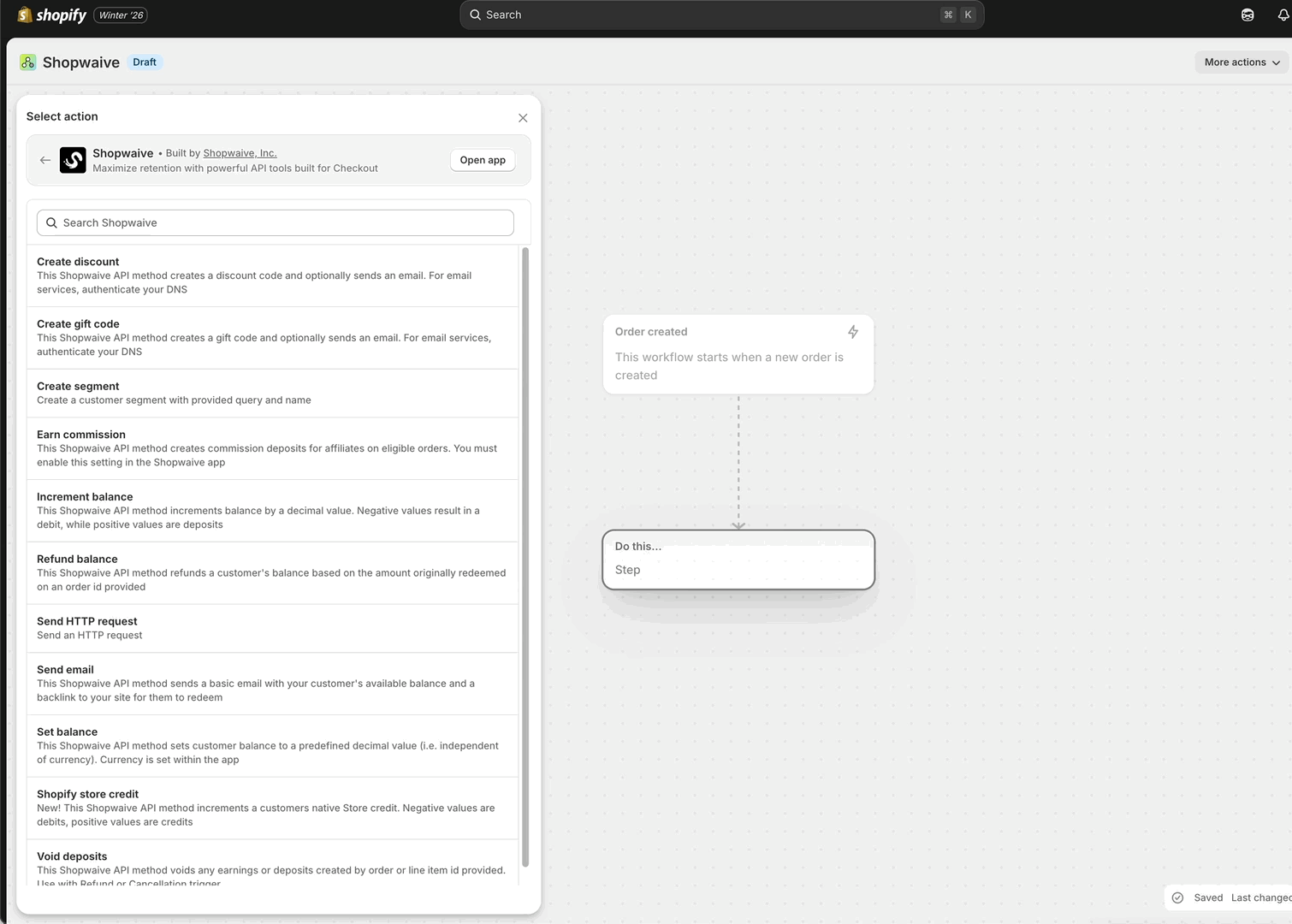
Task: Select the Create discount action
Action: click(x=272, y=275)
